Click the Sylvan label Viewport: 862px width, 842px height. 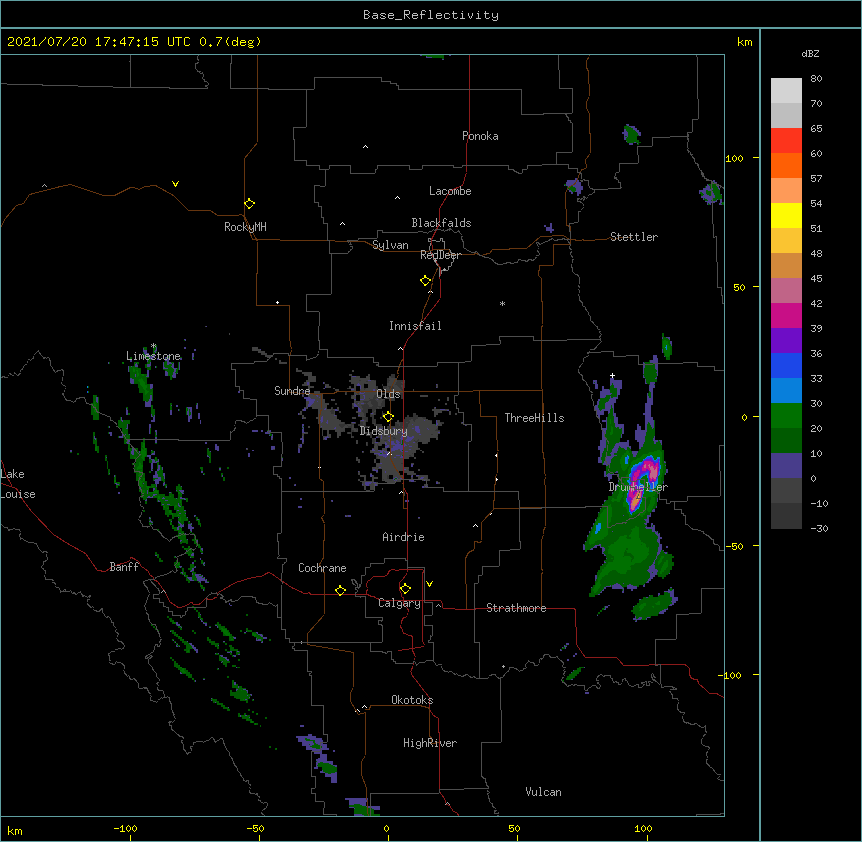point(390,245)
